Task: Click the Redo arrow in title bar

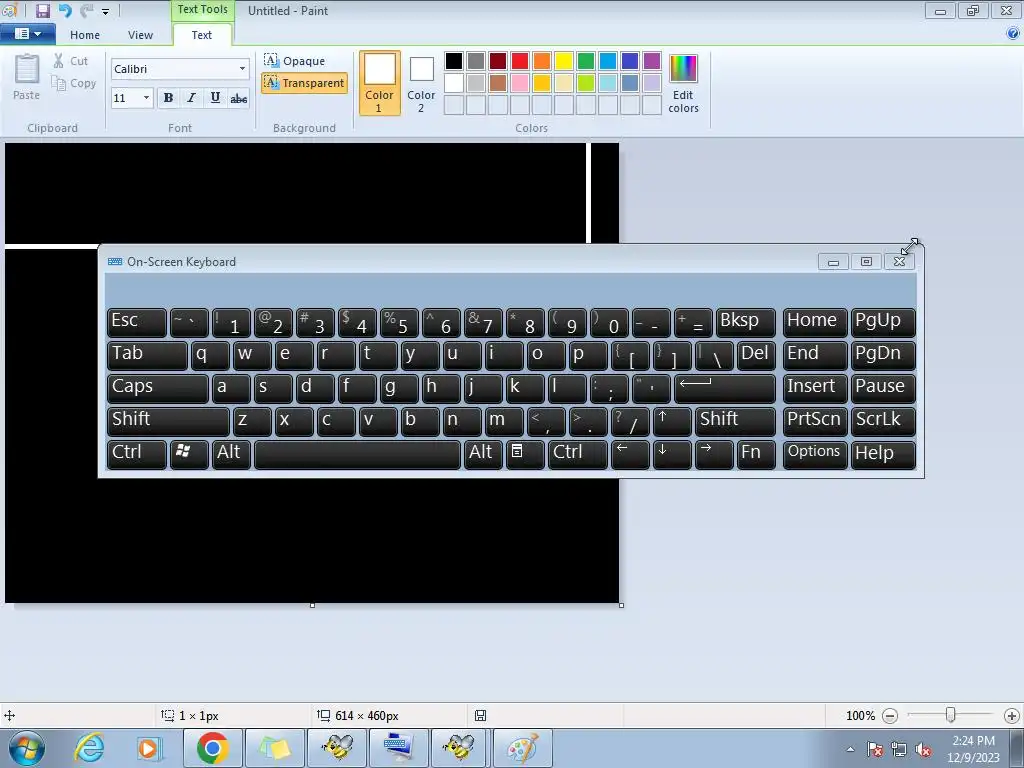Action: point(87,10)
